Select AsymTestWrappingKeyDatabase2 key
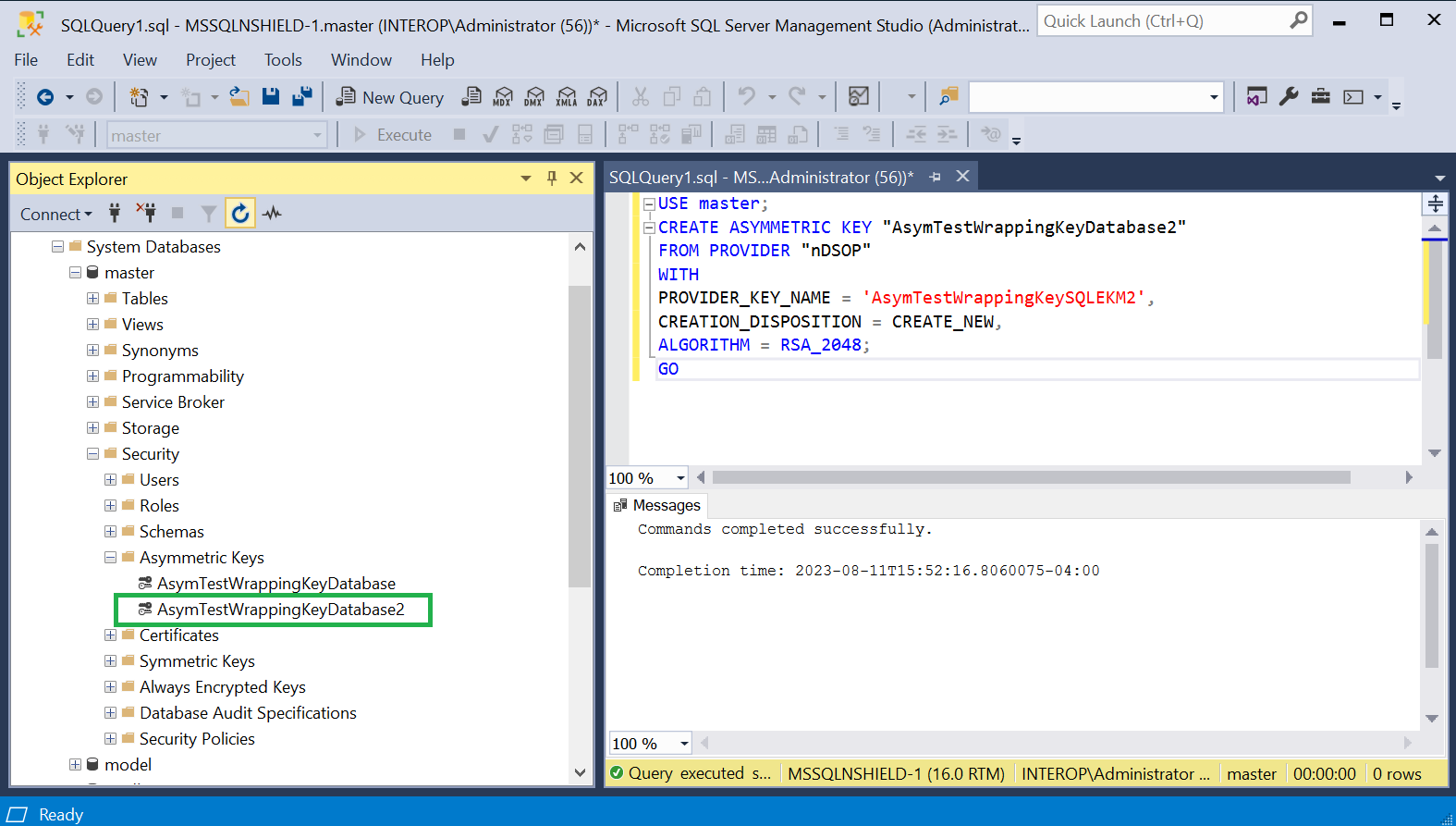 click(x=280, y=610)
